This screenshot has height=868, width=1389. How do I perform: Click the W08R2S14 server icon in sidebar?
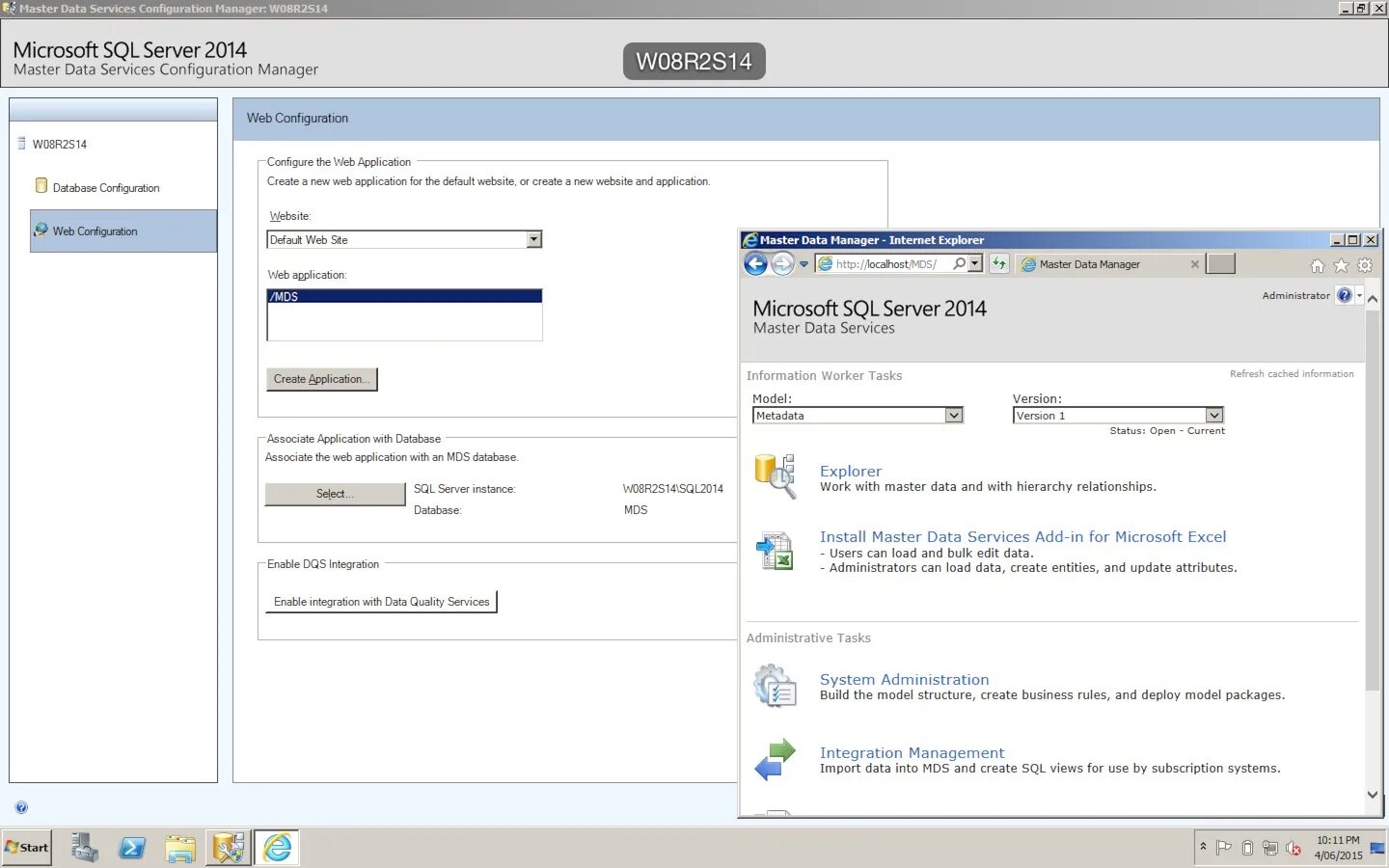click(21, 144)
